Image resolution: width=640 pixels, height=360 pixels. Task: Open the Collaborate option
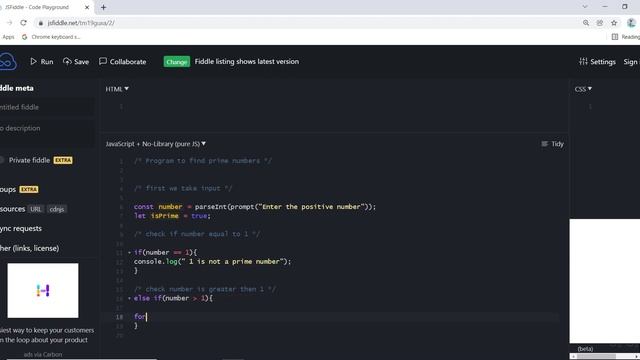122,62
